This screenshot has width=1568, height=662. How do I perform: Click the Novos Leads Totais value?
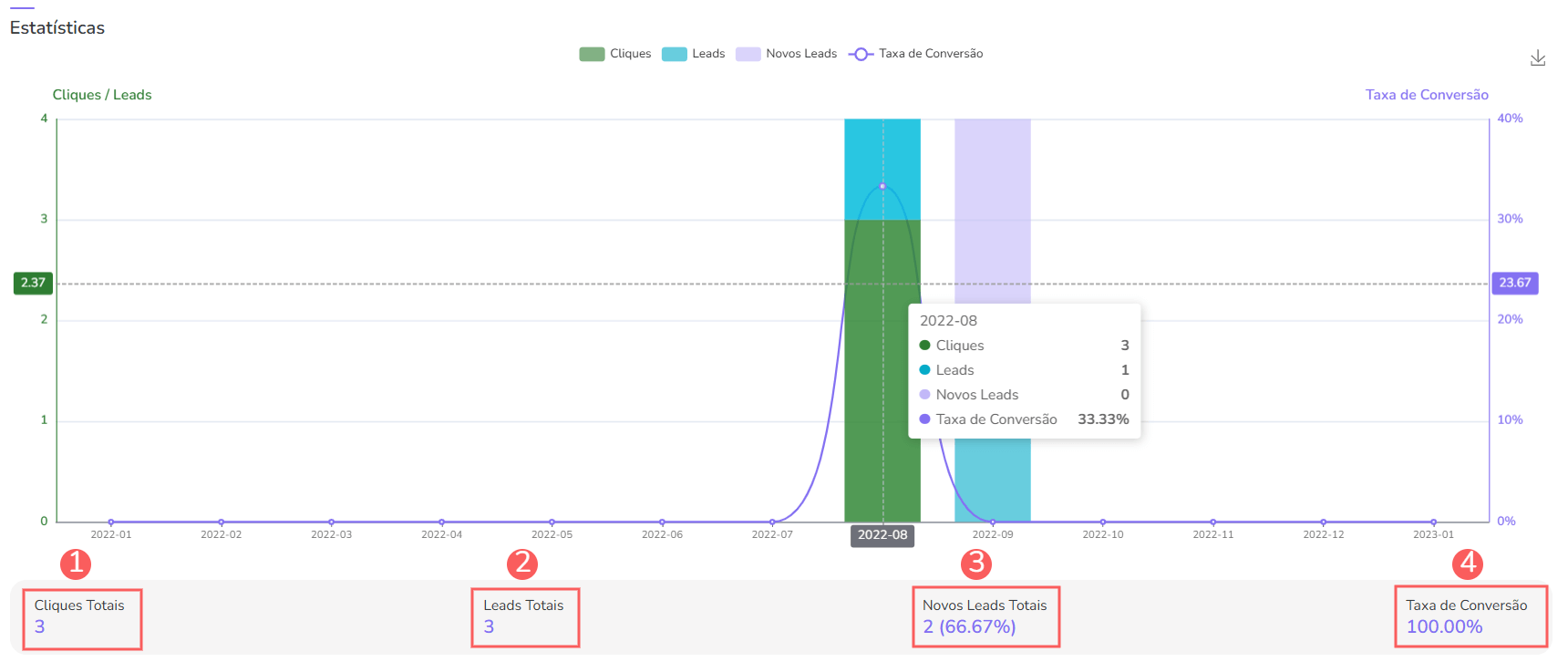click(968, 627)
